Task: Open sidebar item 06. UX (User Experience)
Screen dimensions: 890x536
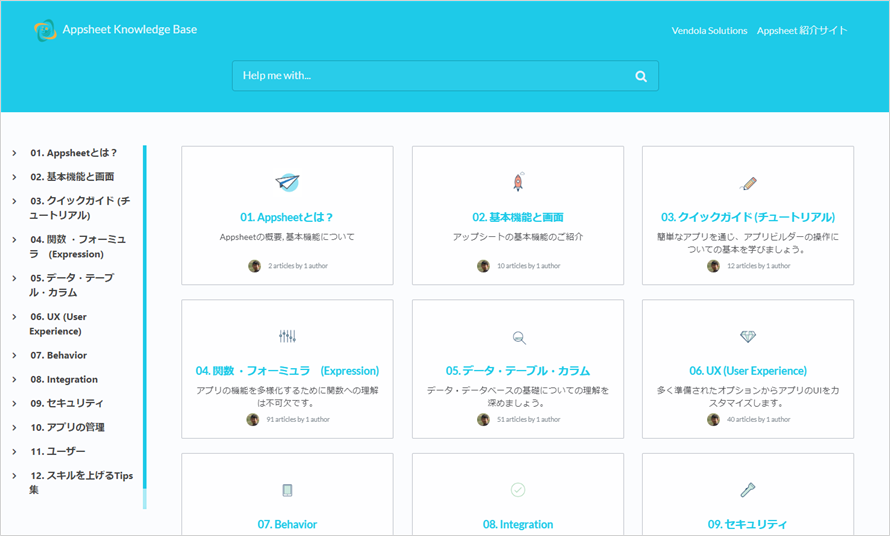Action: pos(58,324)
